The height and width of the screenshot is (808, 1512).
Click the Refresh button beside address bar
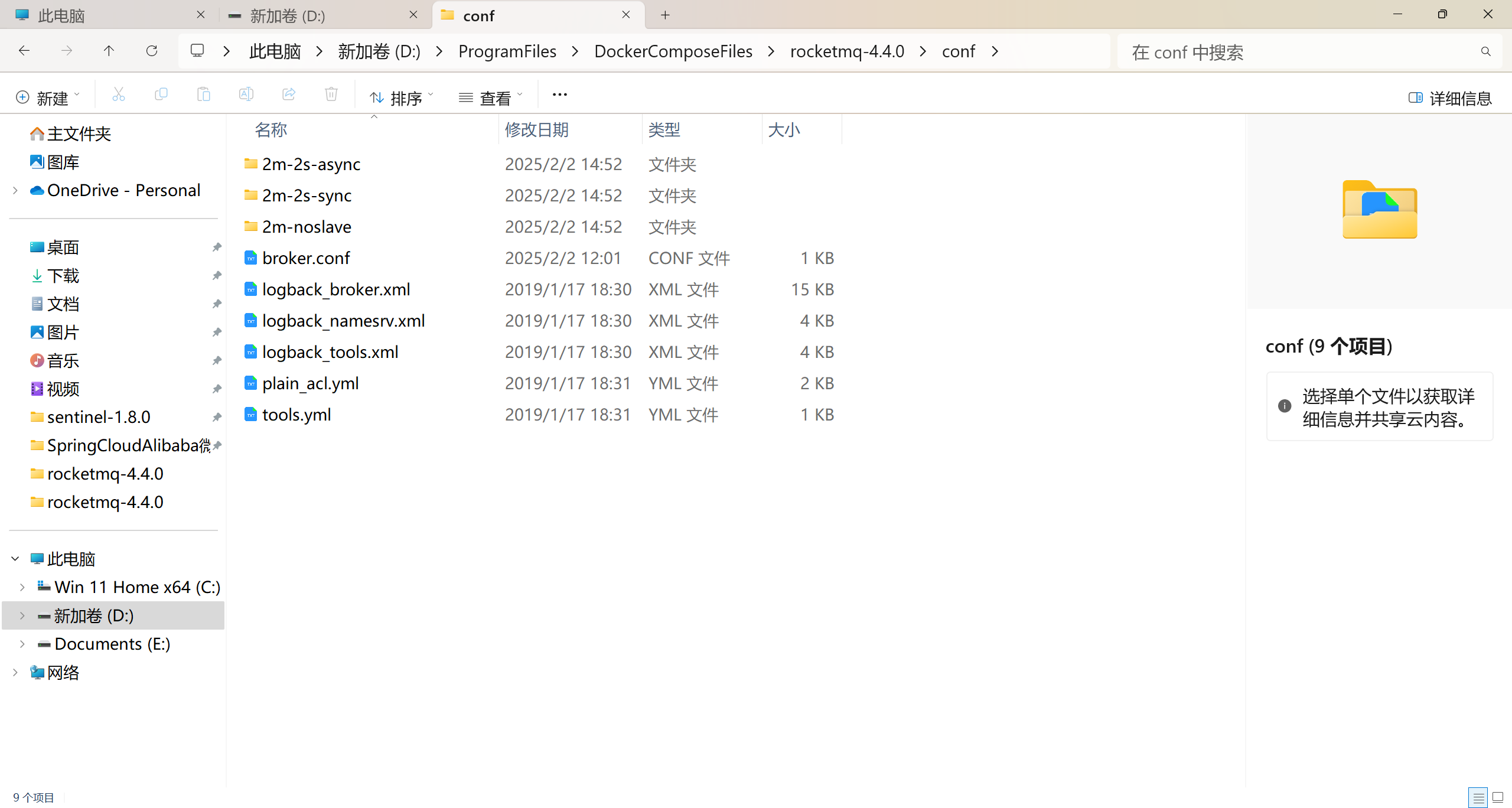point(152,51)
